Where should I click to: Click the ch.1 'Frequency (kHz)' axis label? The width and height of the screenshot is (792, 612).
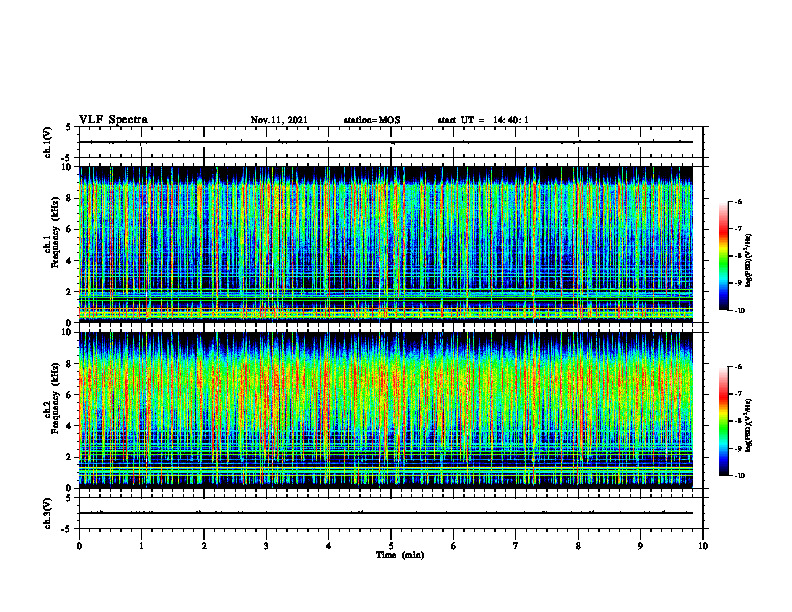[x=55, y=232]
